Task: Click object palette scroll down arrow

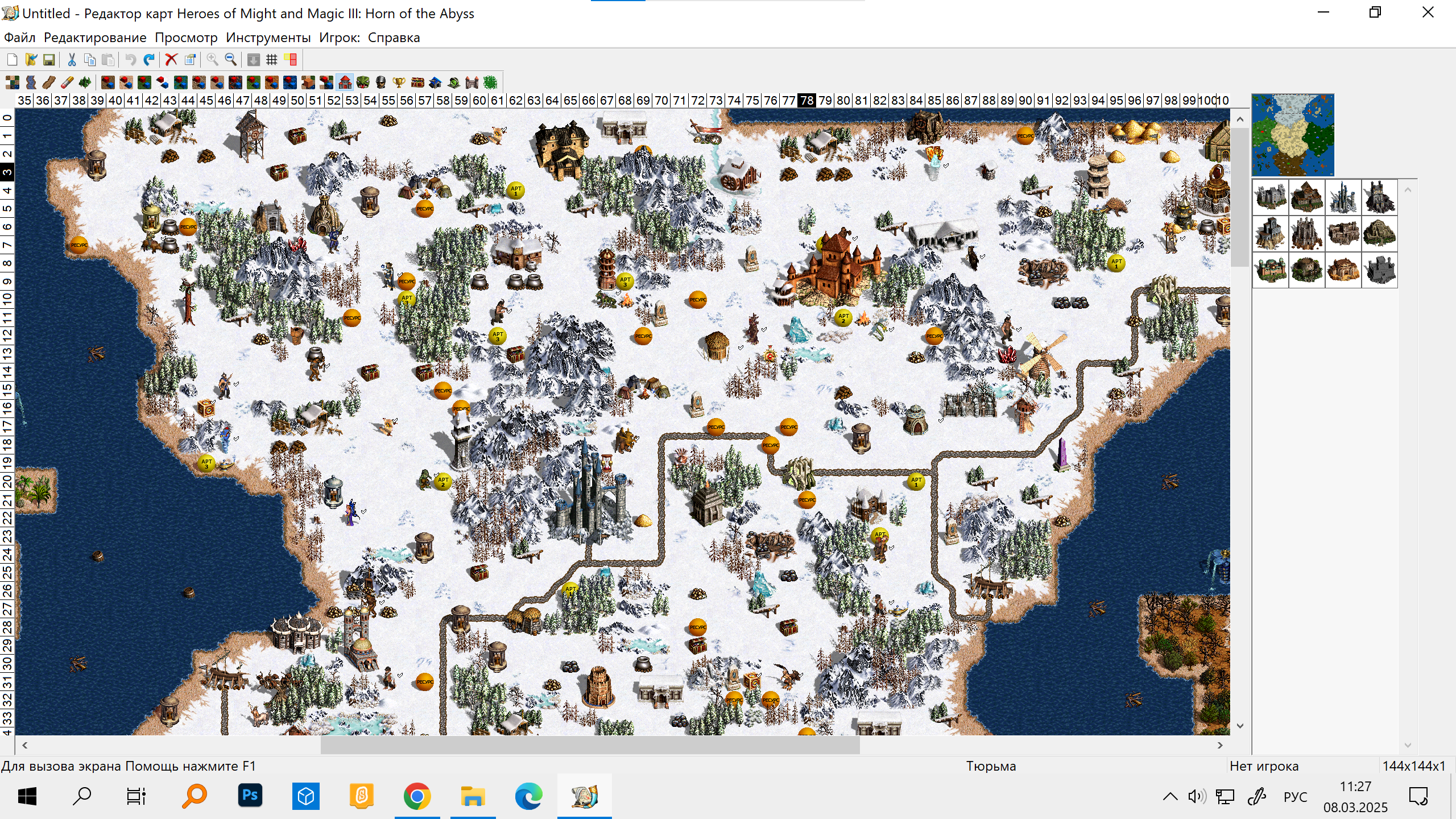Action: pyautogui.click(x=1408, y=745)
